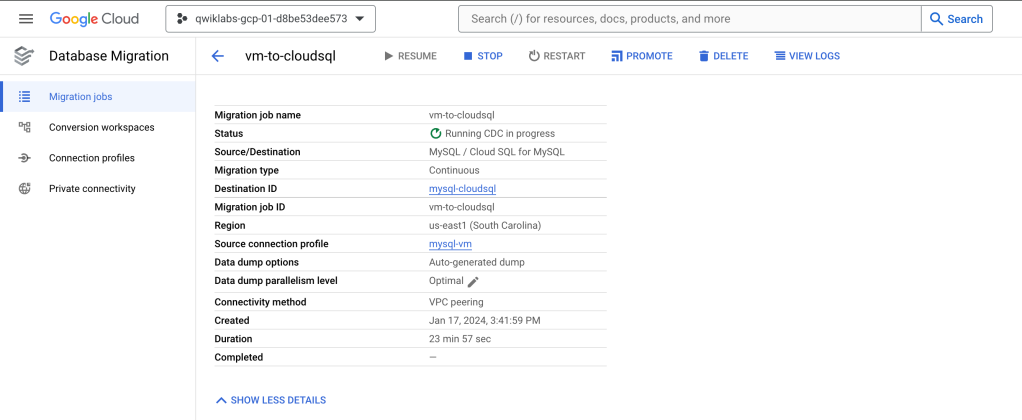
Task: Open Conversion workspaces in the sidebar
Action: point(98,127)
